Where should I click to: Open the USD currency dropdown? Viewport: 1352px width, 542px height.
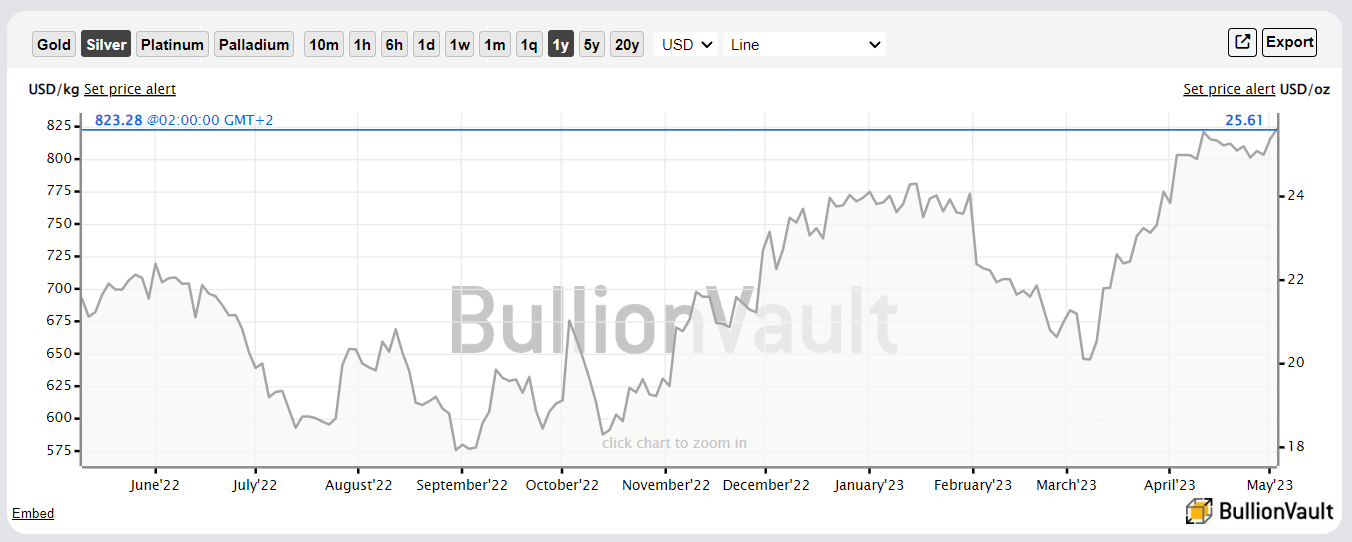(x=686, y=44)
